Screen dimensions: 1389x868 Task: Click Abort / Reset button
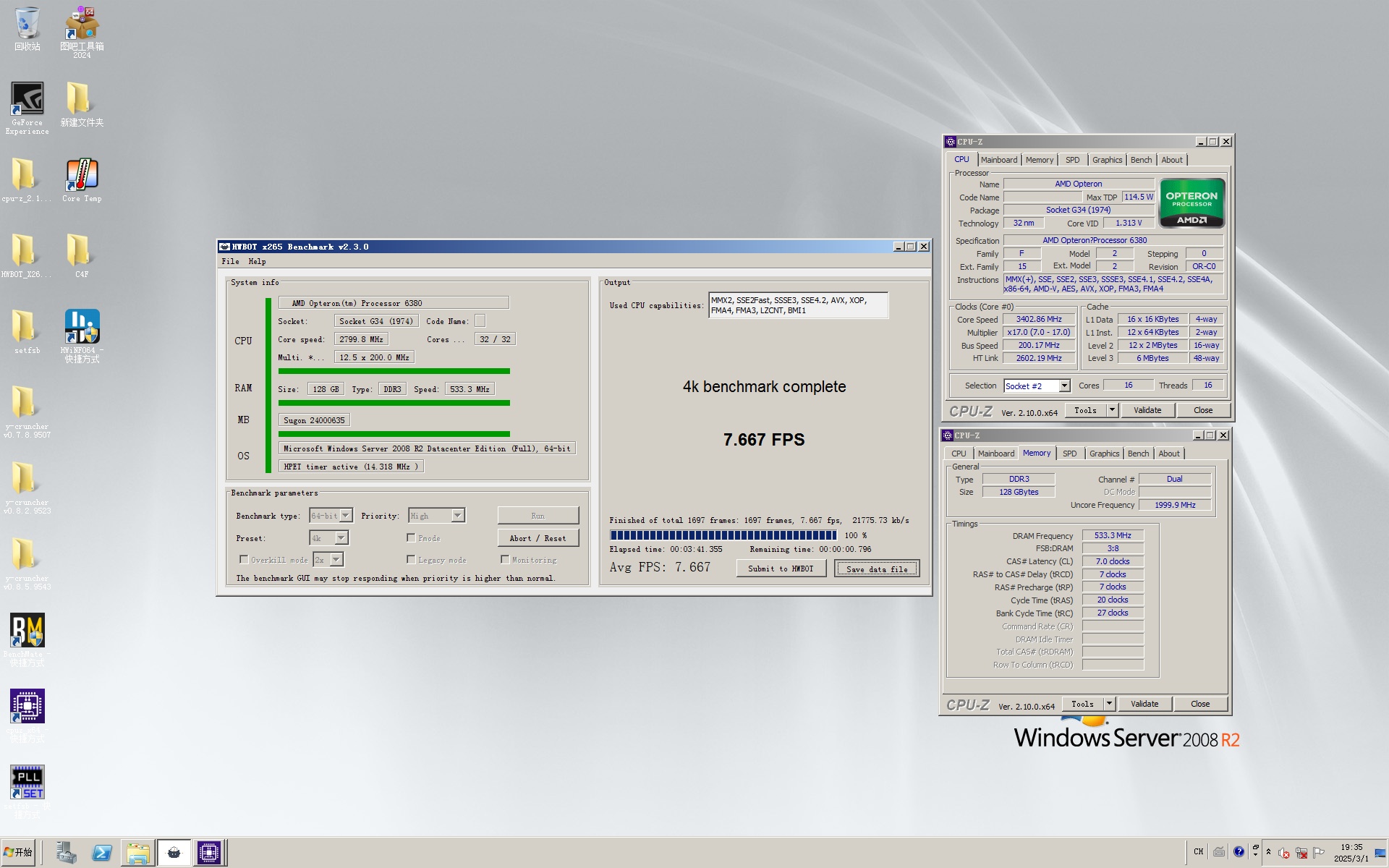[x=538, y=538]
